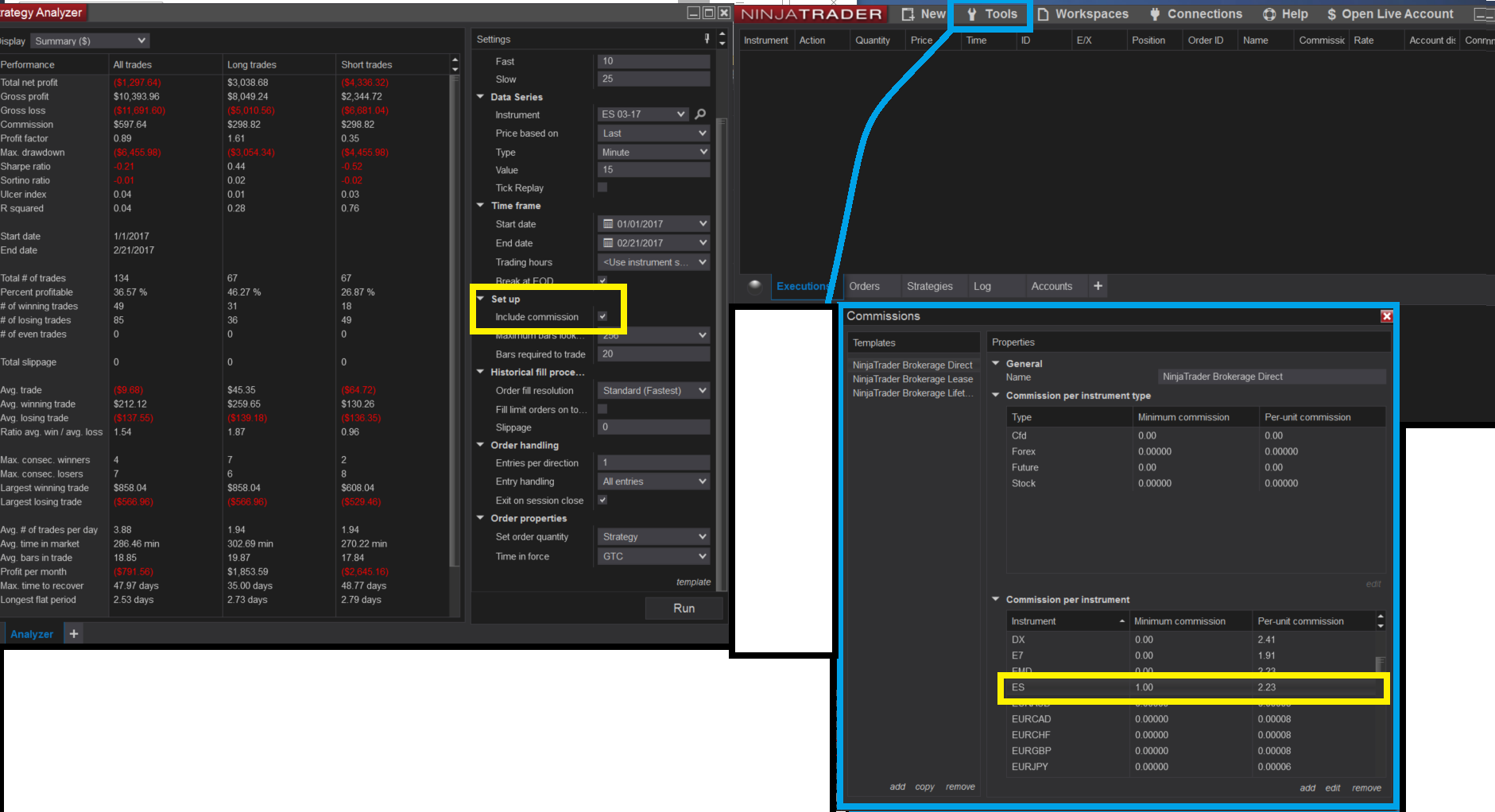Pin the Settings panel with the pin icon
Screen dimensions: 1495x812
point(707,39)
